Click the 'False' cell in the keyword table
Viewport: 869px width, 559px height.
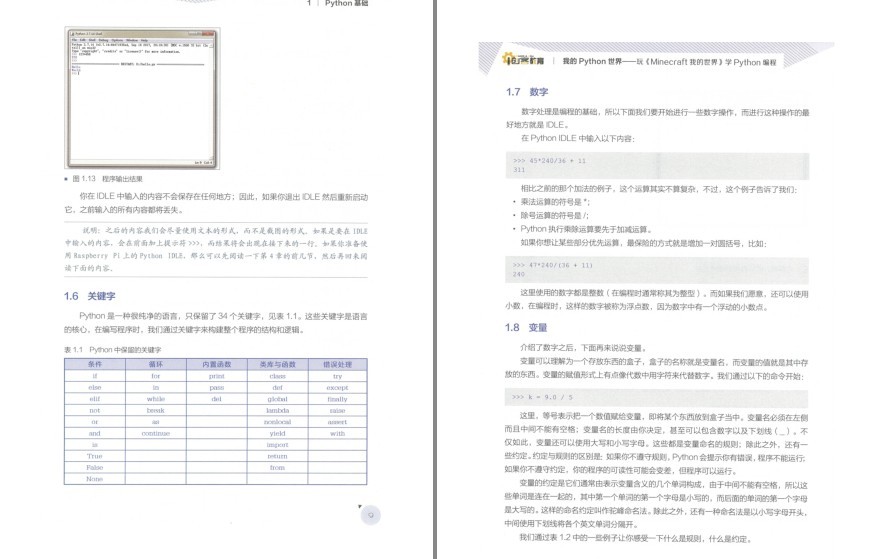[95, 468]
